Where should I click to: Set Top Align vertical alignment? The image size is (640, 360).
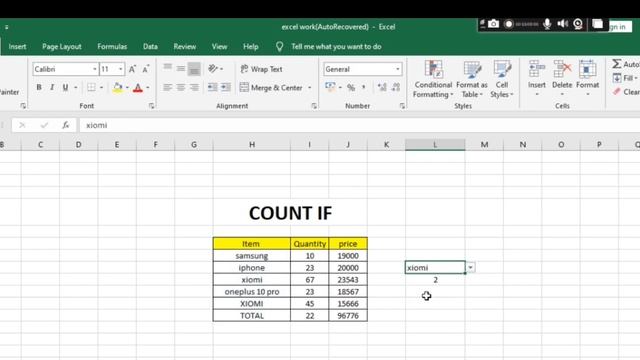pos(167,68)
